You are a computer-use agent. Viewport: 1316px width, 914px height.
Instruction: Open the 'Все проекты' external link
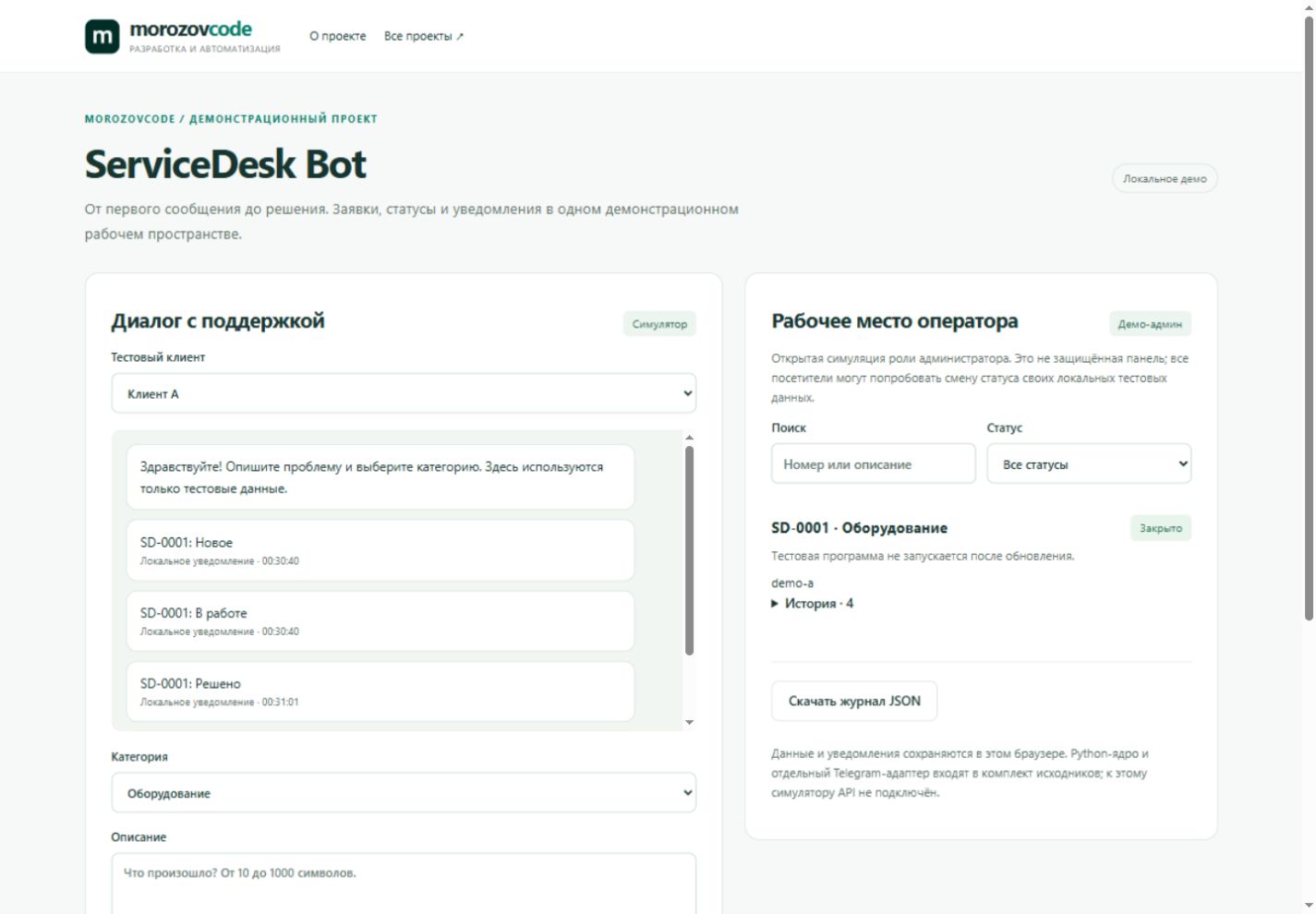point(424,36)
